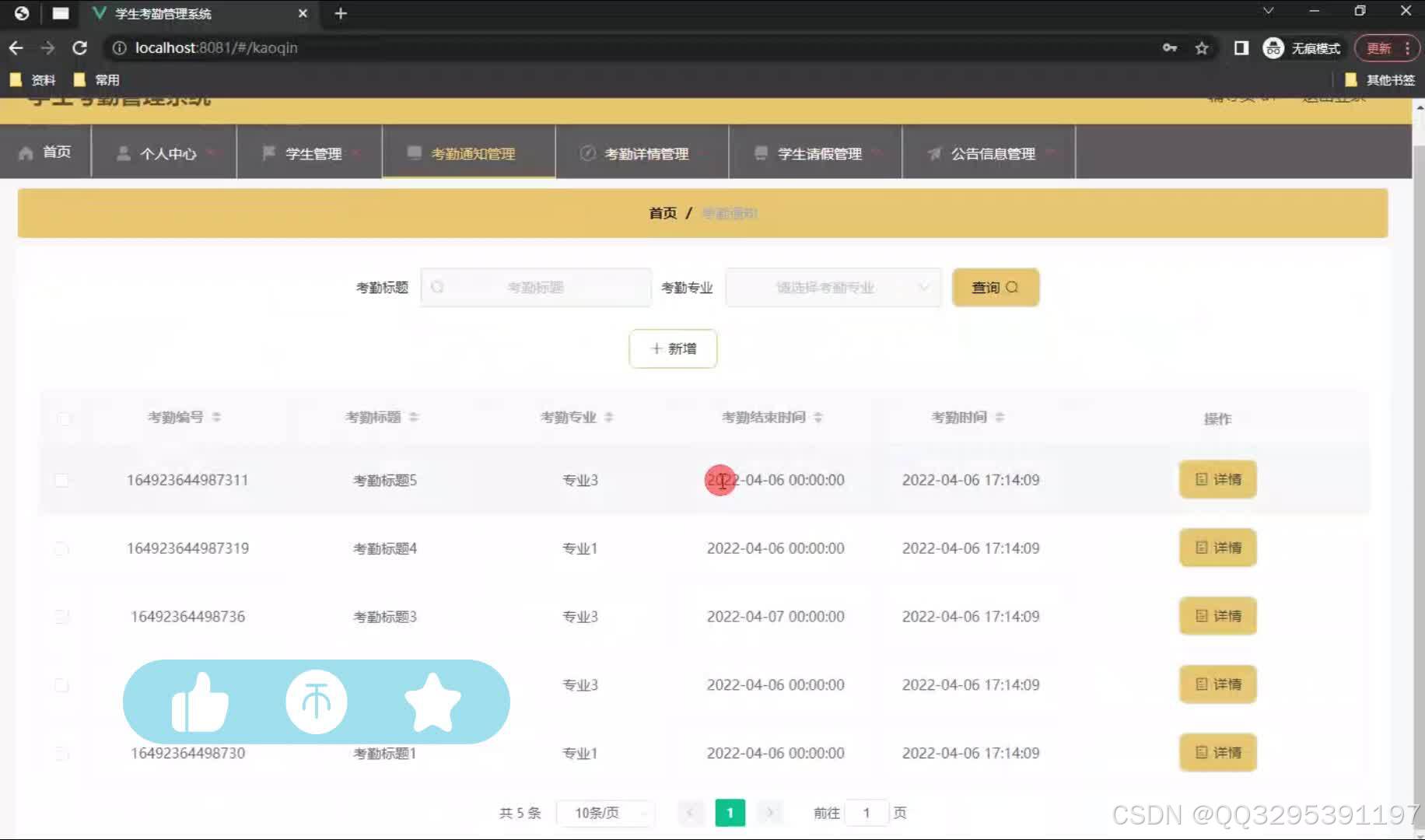
Task: Open the 考勤专业 select dropdown
Action: (833, 288)
